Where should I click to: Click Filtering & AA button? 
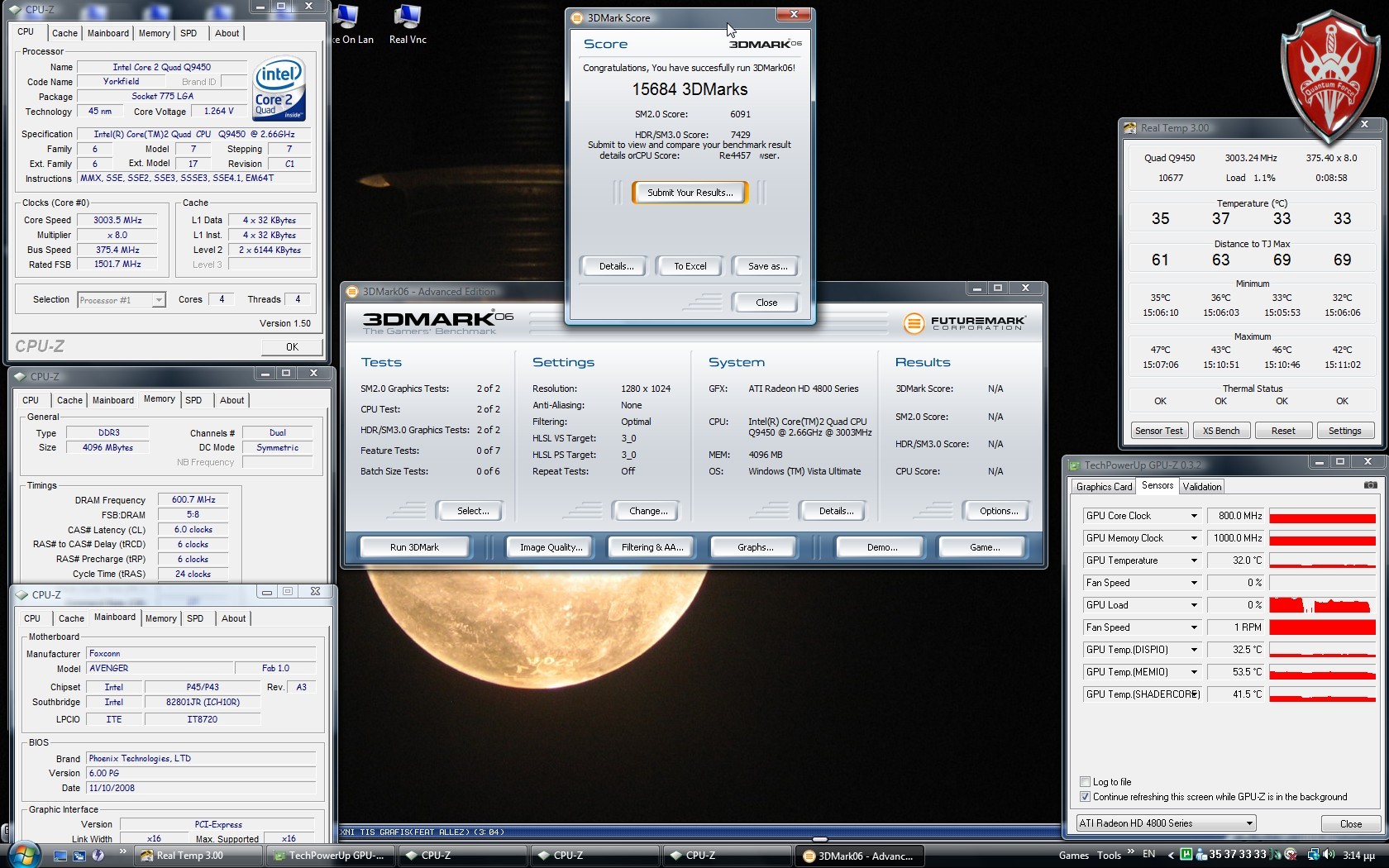[x=652, y=547]
